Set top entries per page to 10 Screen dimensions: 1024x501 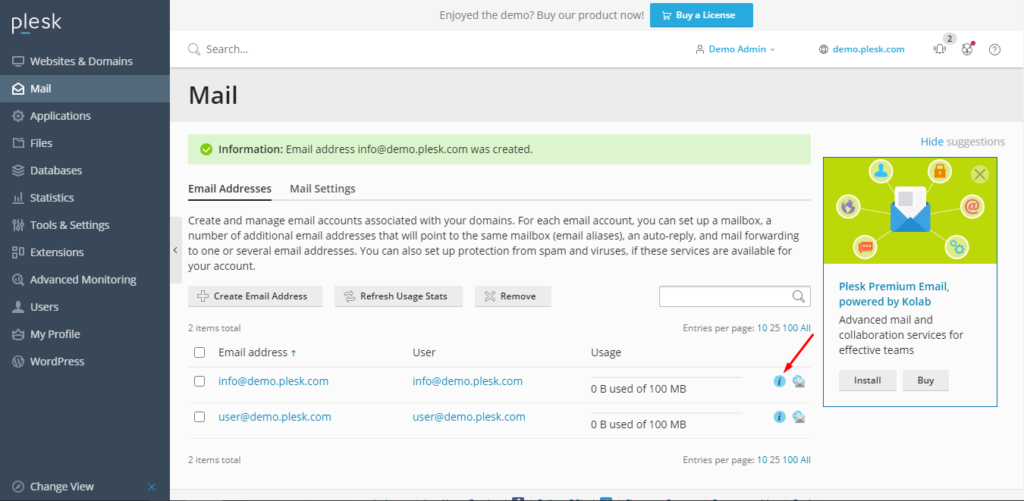click(762, 328)
